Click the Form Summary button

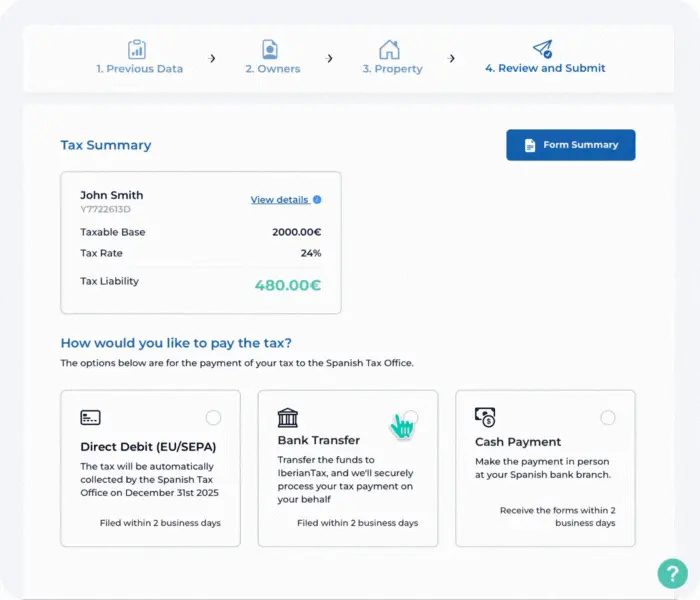(570, 145)
